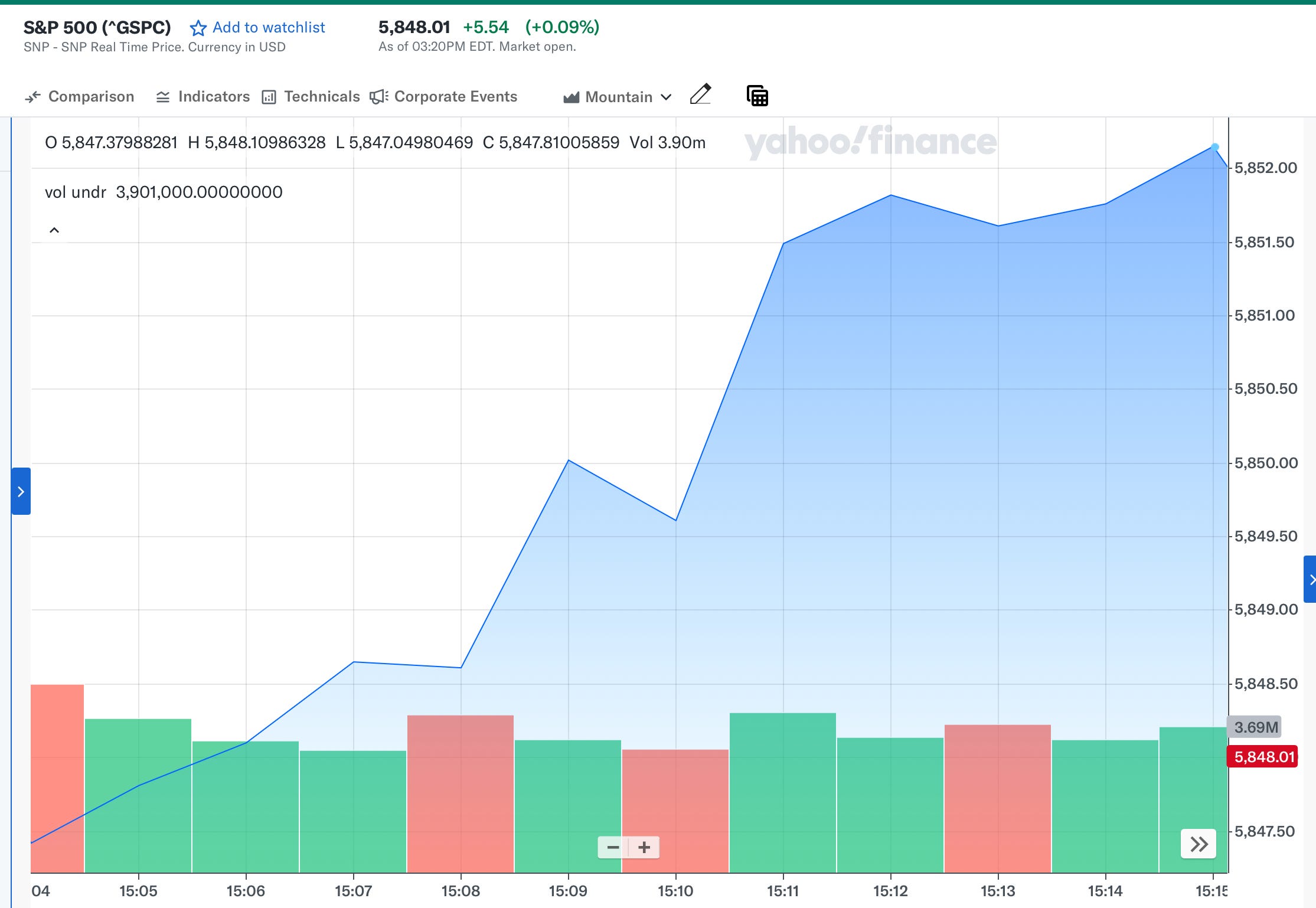Click the Indicators lines icon

[x=163, y=97]
